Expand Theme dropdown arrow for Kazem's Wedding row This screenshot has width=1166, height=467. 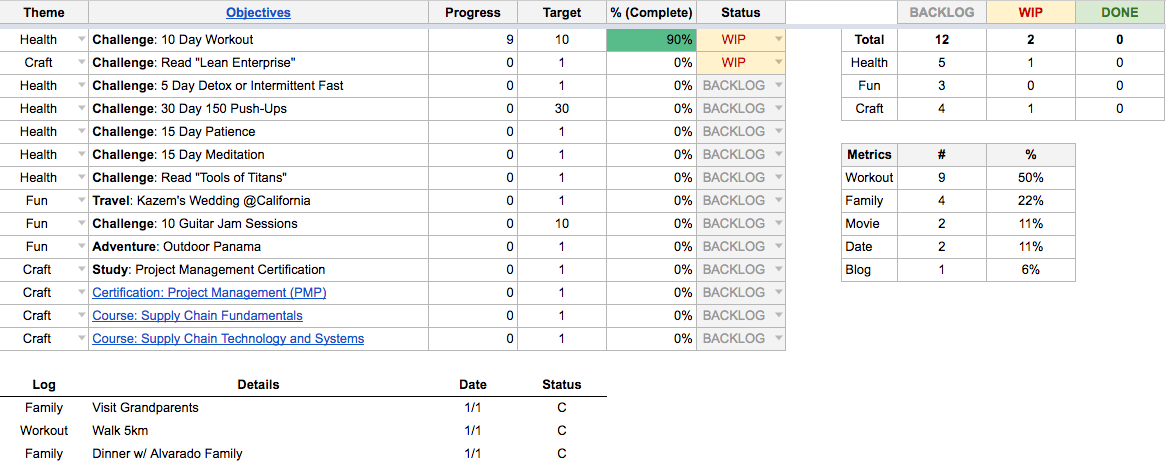[81, 201]
